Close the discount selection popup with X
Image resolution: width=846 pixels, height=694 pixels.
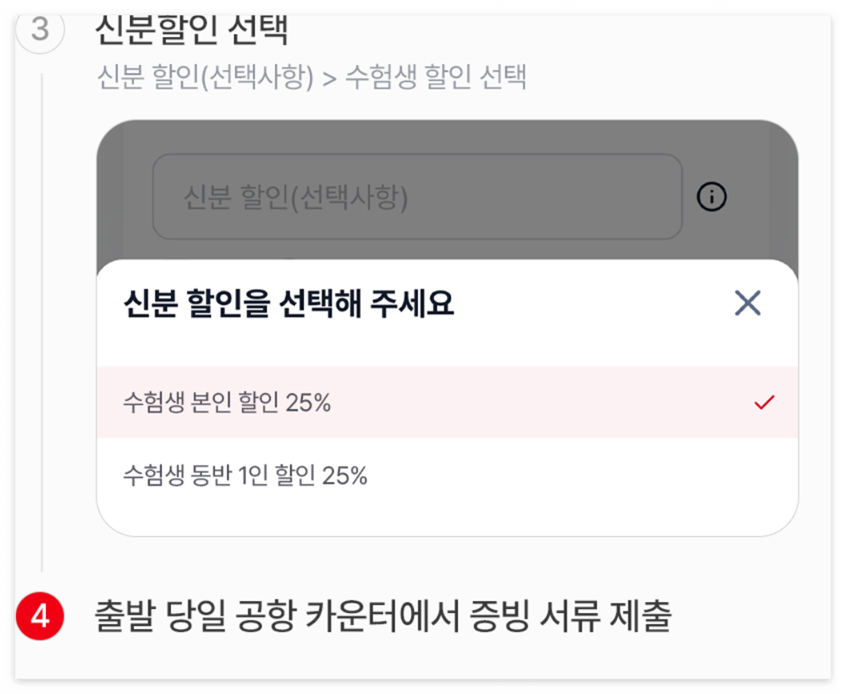tap(748, 302)
